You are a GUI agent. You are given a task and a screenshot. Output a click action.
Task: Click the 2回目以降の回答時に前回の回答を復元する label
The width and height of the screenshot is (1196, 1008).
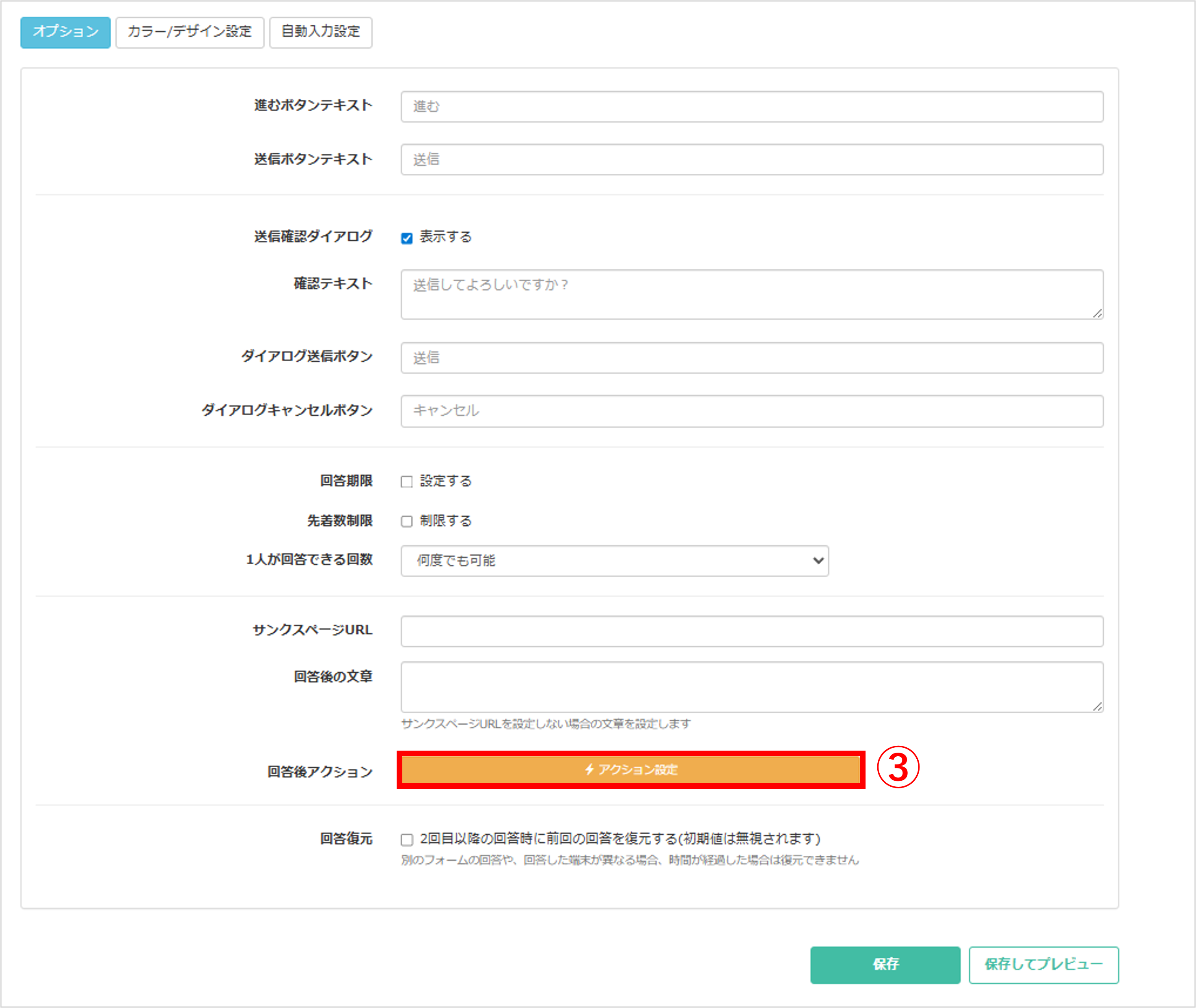(620, 839)
